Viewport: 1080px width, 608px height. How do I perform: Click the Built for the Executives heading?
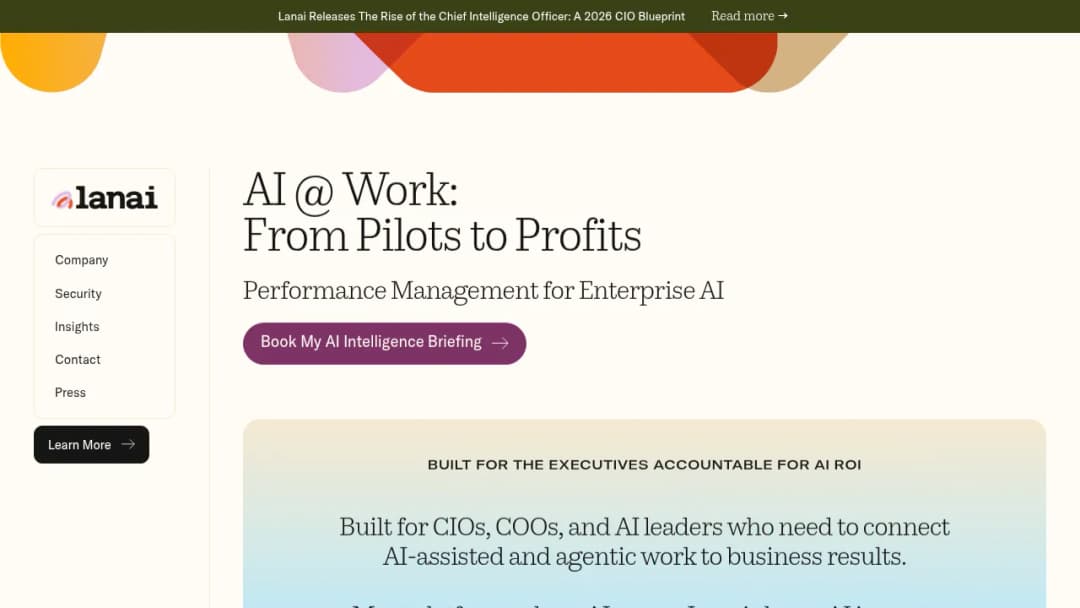(x=645, y=465)
